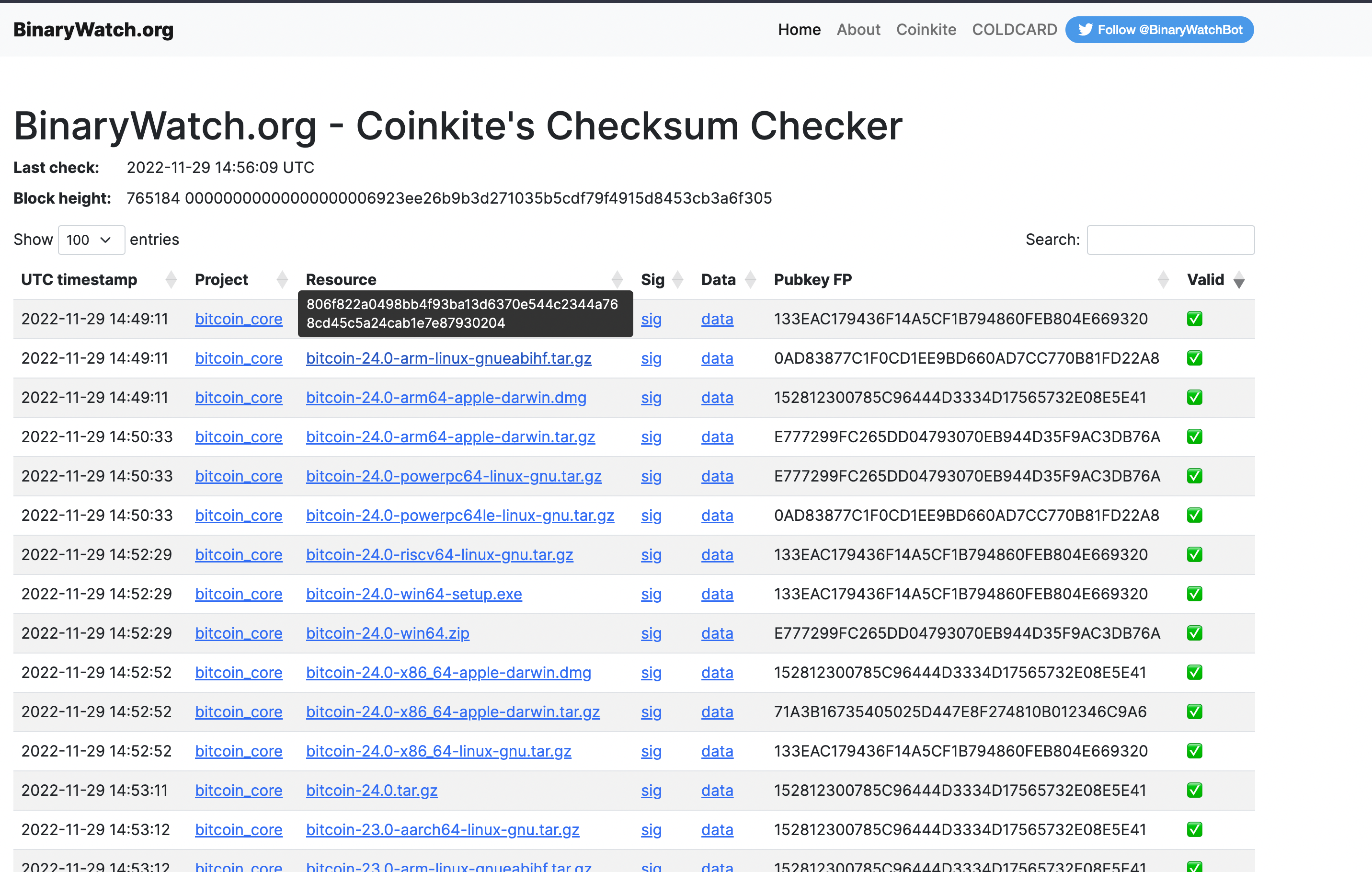
Task: Click data link for bitcoin-23.0-aarch64-linux-gnu row
Action: (x=717, y=830)
